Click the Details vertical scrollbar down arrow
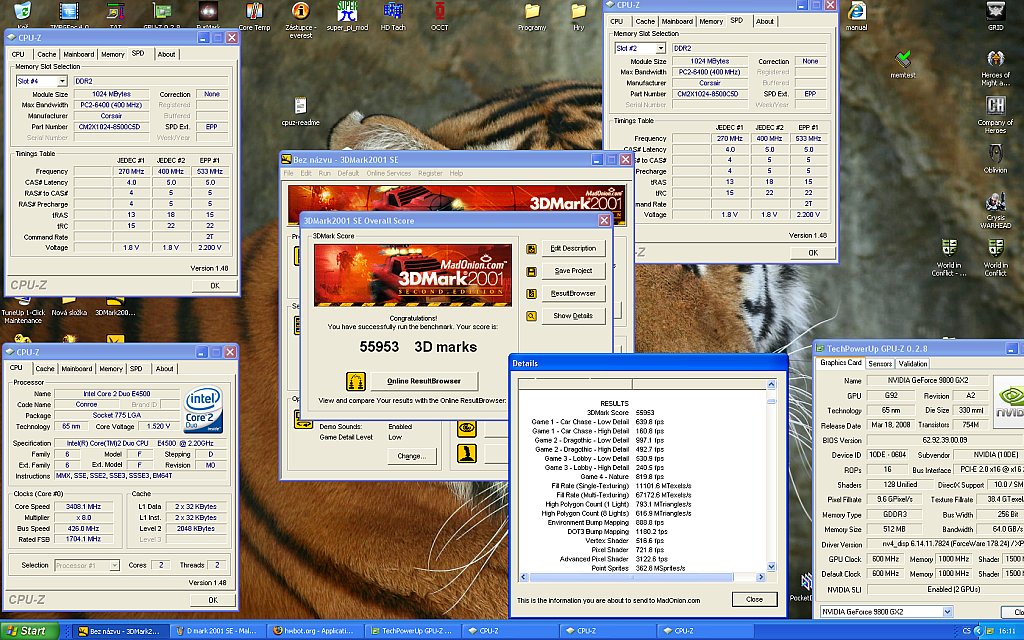The image size is (1024, 640). coord(771,567)
